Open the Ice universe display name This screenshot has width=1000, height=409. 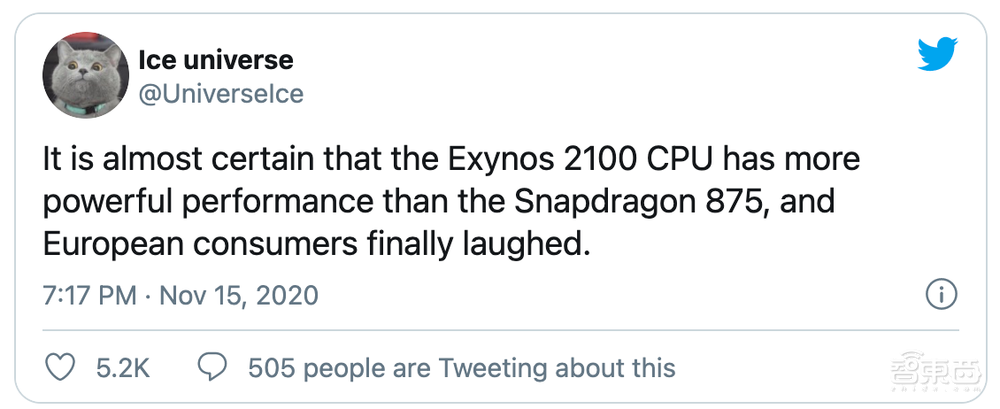215,60
